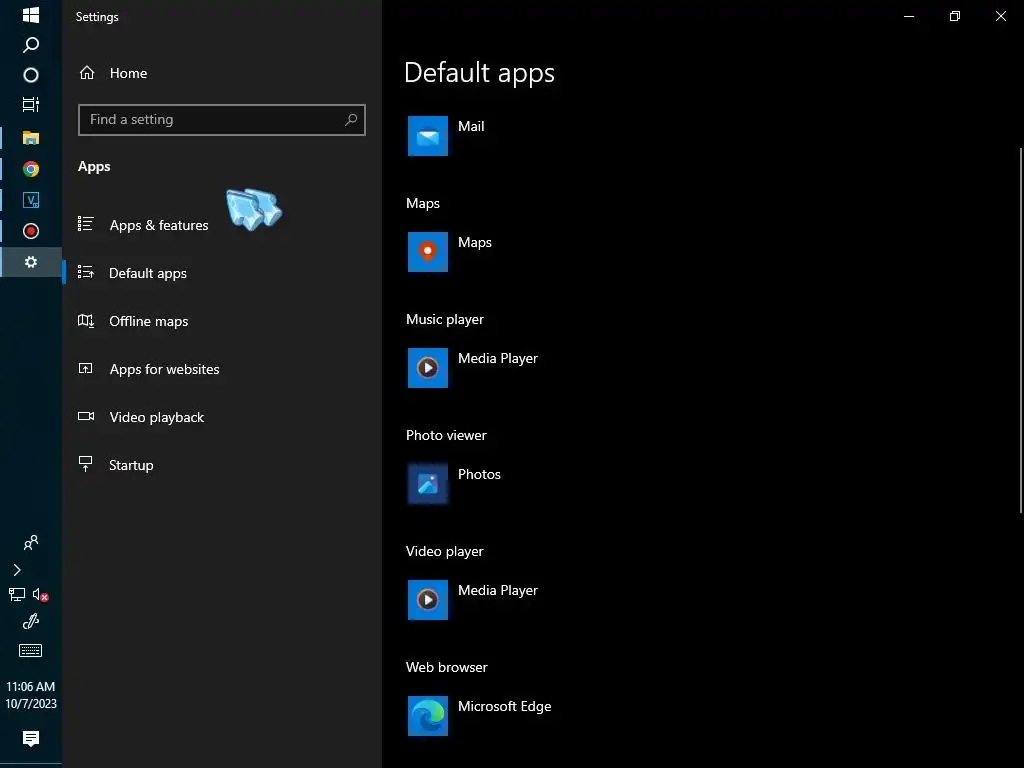Viewport: 1024px width, 768px height.
Task: Click the Apps & features list icon
Action: click(x=86, y=224)
